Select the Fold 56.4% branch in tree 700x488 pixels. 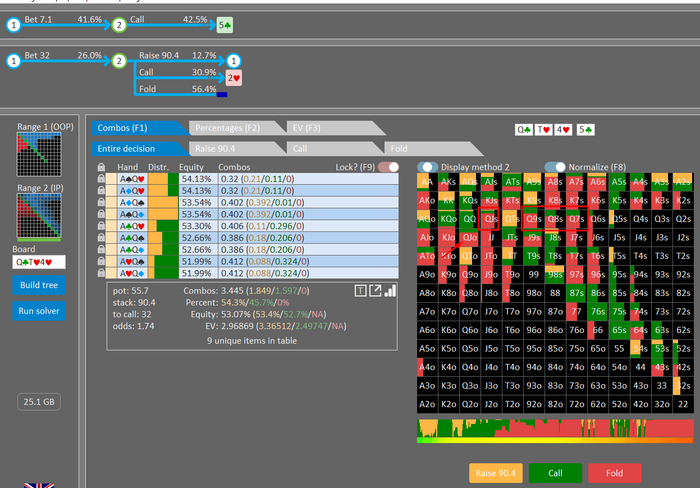pyautogui.click(x=178, y=89)
